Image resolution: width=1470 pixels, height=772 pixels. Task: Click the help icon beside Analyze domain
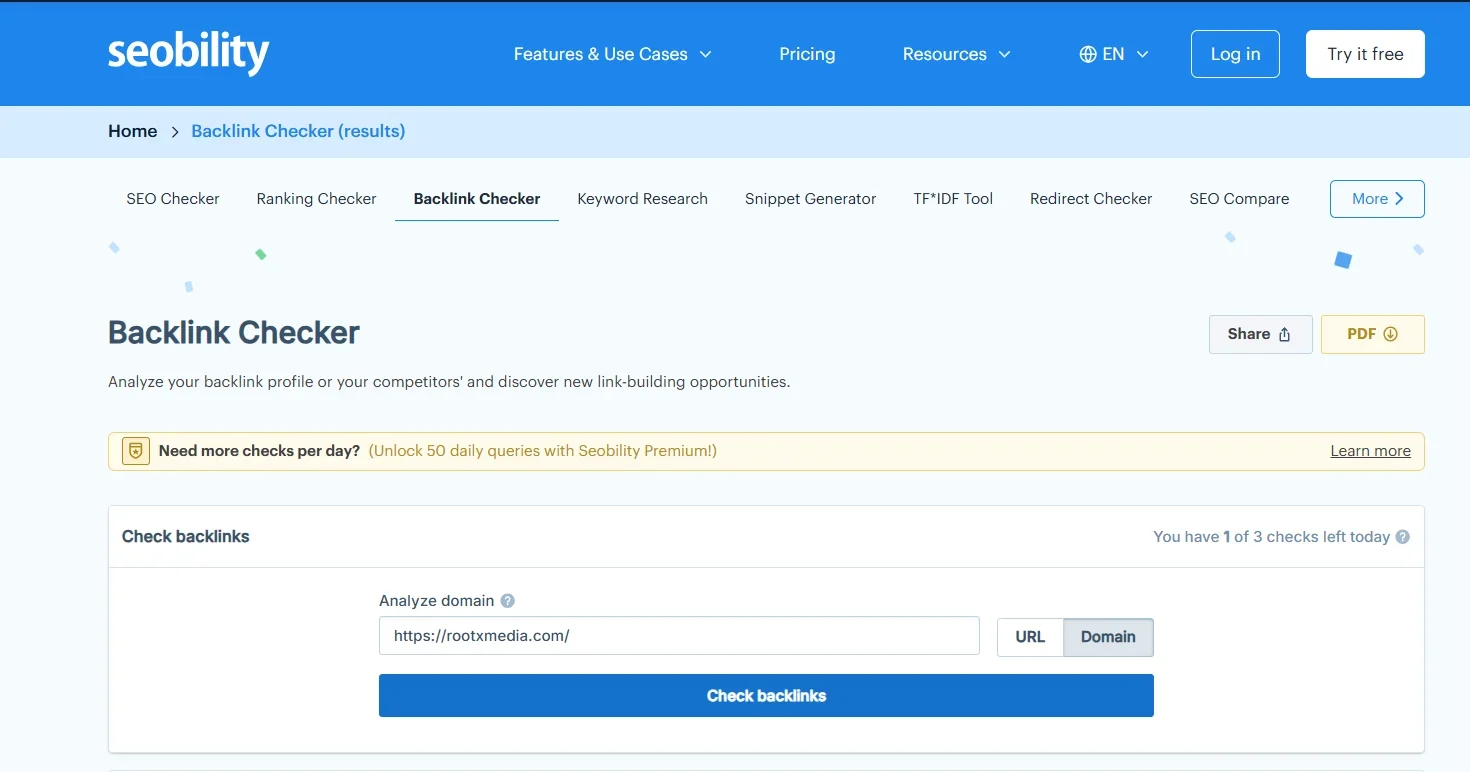[x=508, y=601]
